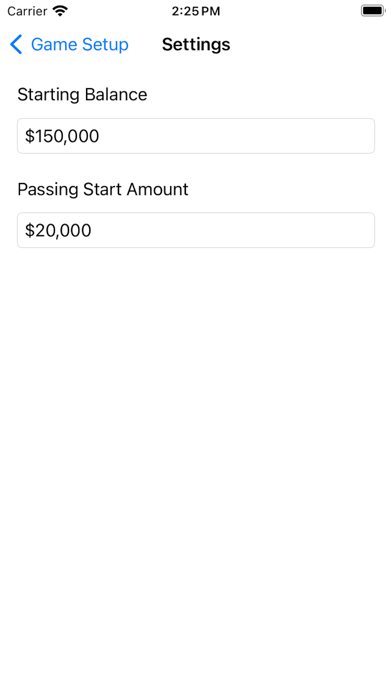The height and width of the screenshot is (696, 392).
Task: Select the $150,000 value text
Action: (x=62, y=136)
